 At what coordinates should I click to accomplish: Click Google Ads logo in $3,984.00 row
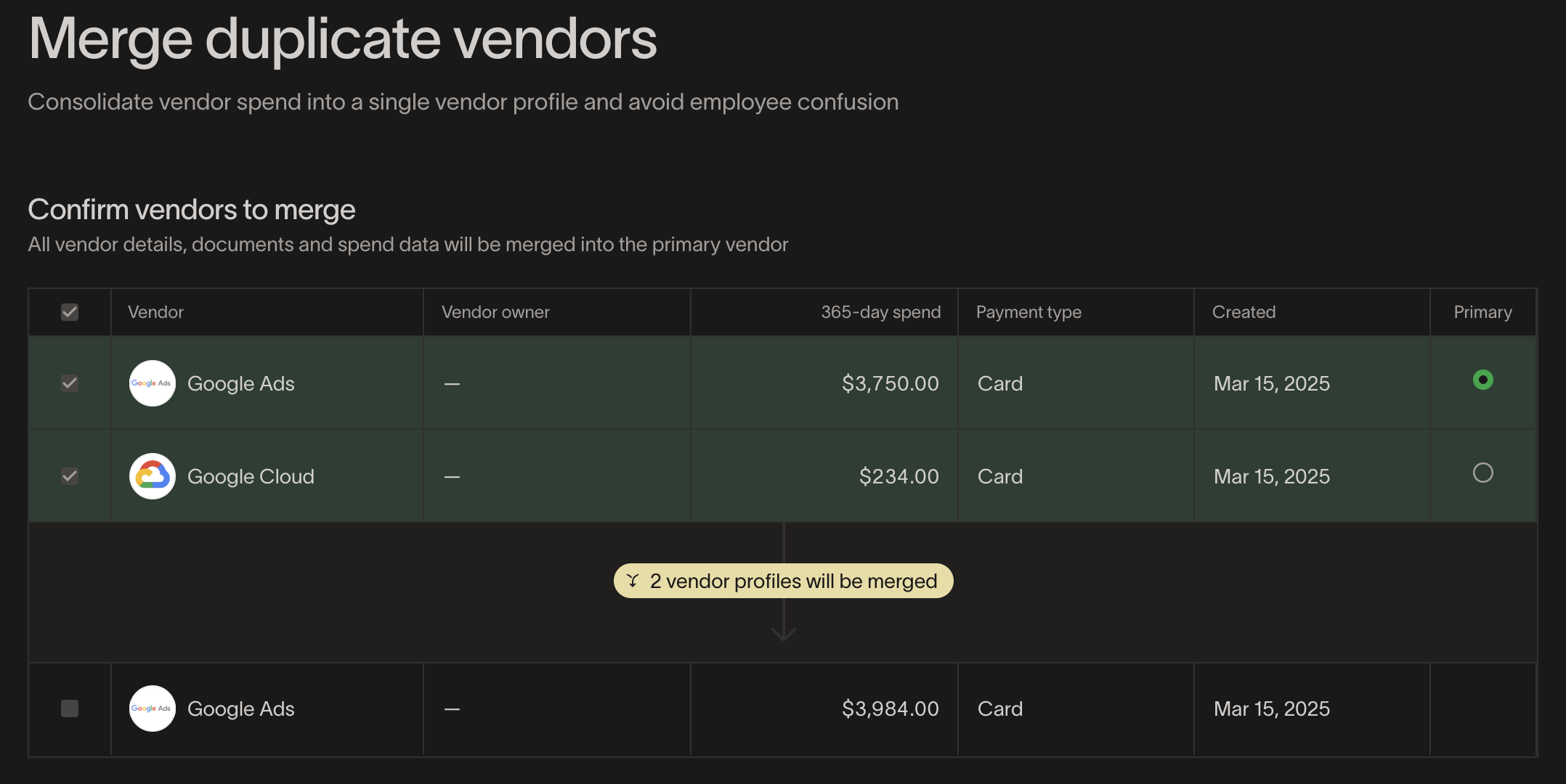pyautogui.click(x=153, y=709)
